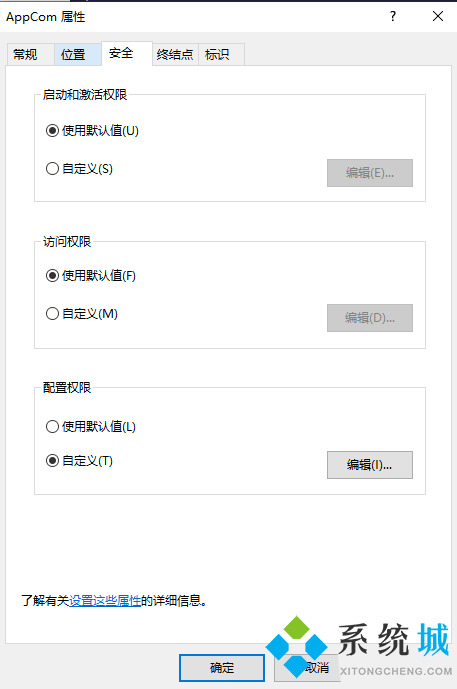Screen dimensions: 457x689
Task: Click the 编辑(E)... button
Action: 370,173
